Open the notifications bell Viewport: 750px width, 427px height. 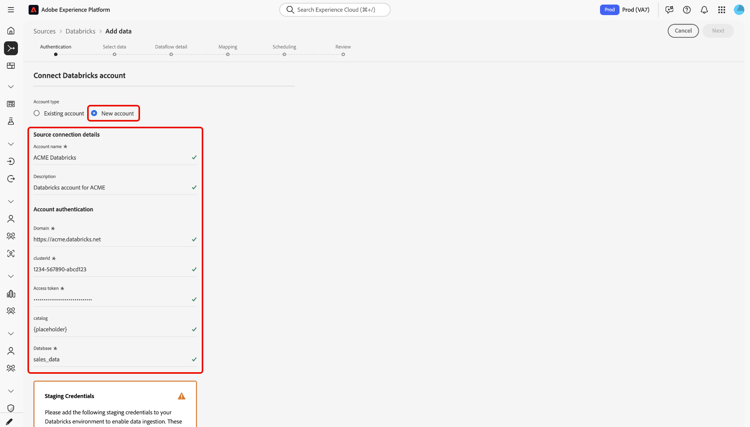[704, 10]
